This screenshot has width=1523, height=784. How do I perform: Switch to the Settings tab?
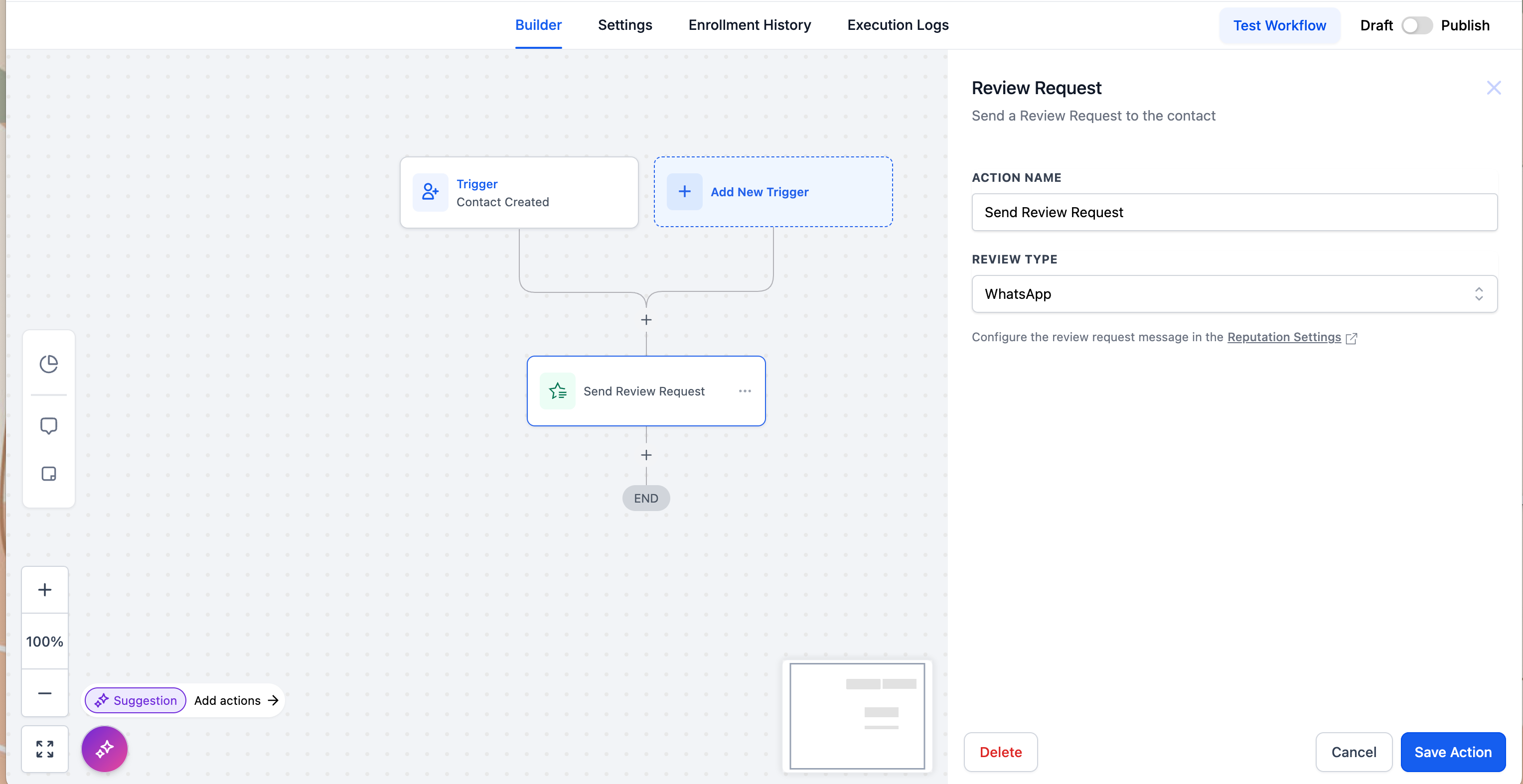click(624, 25)
